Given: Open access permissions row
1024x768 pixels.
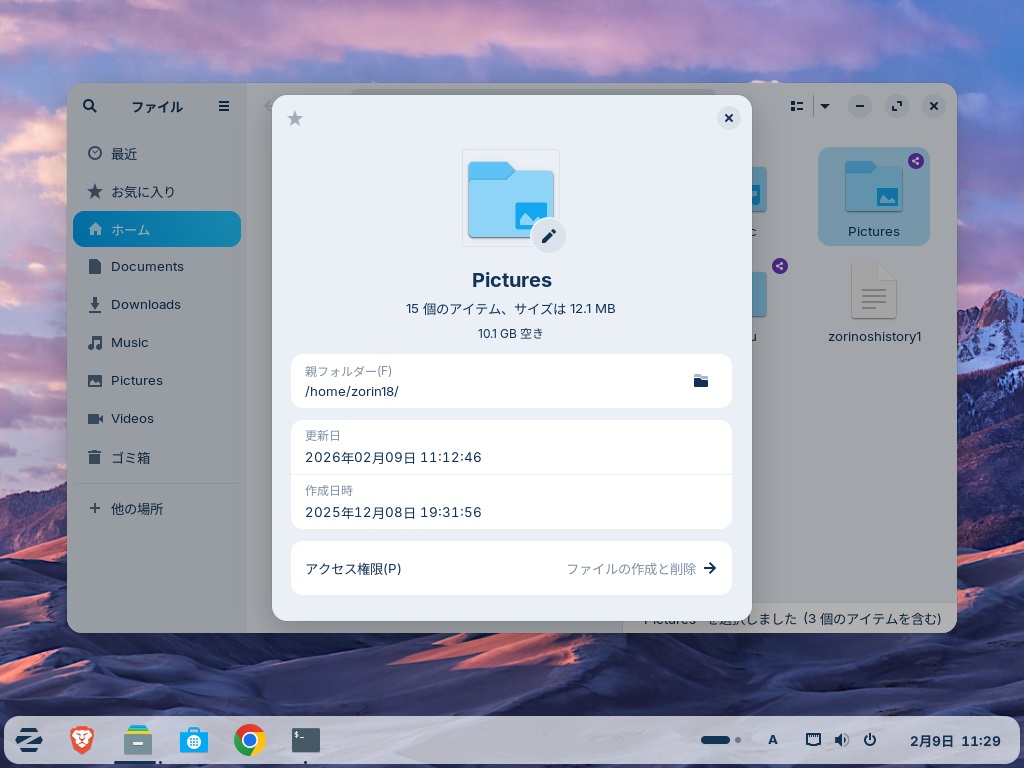Looking at the screenshot, I should 511,568.
